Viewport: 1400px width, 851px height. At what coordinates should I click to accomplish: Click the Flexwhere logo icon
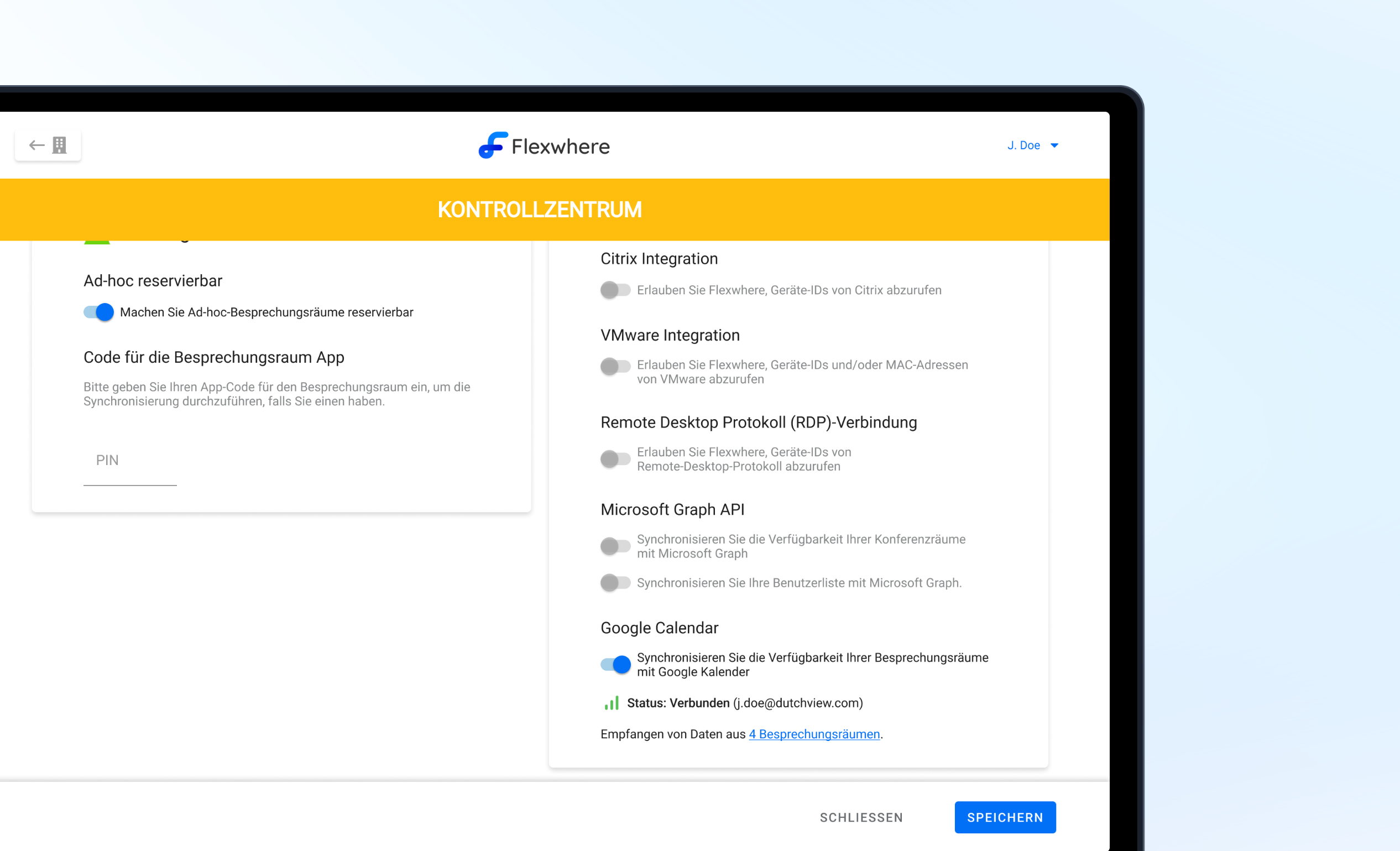(492, 145)
